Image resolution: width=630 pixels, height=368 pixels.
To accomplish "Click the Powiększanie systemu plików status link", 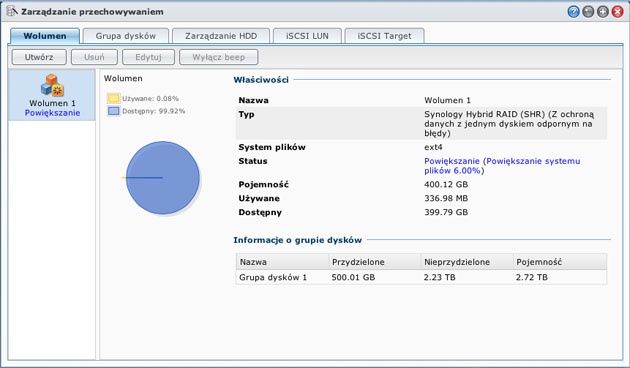I will pyautogui.click(x=502, y=166).
